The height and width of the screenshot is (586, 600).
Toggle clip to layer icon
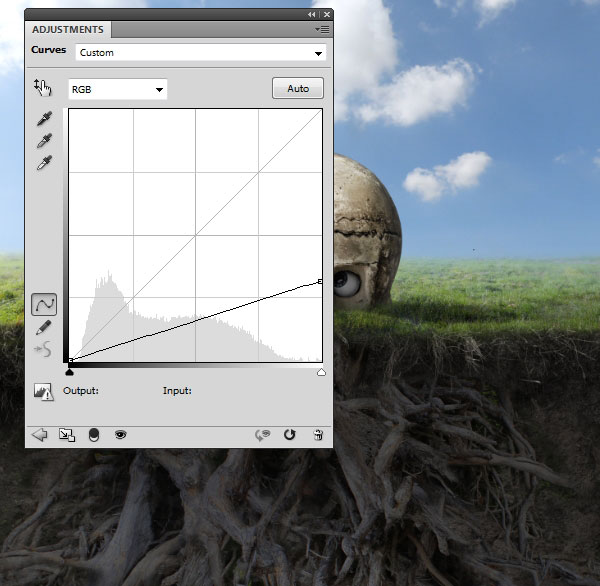(x=94, y=435)
